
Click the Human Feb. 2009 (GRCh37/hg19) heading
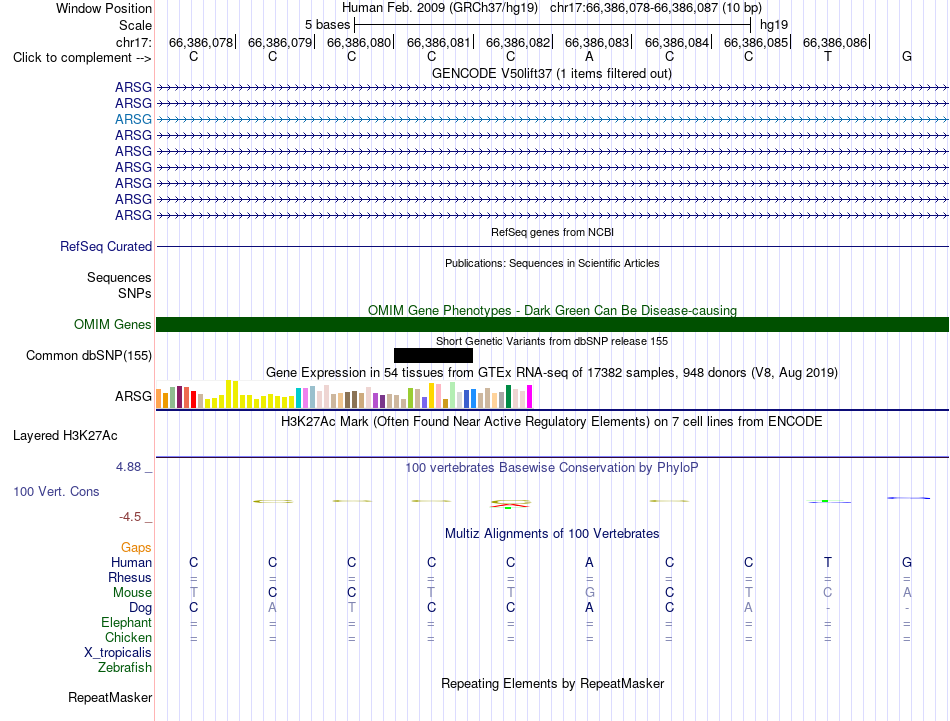440,8
